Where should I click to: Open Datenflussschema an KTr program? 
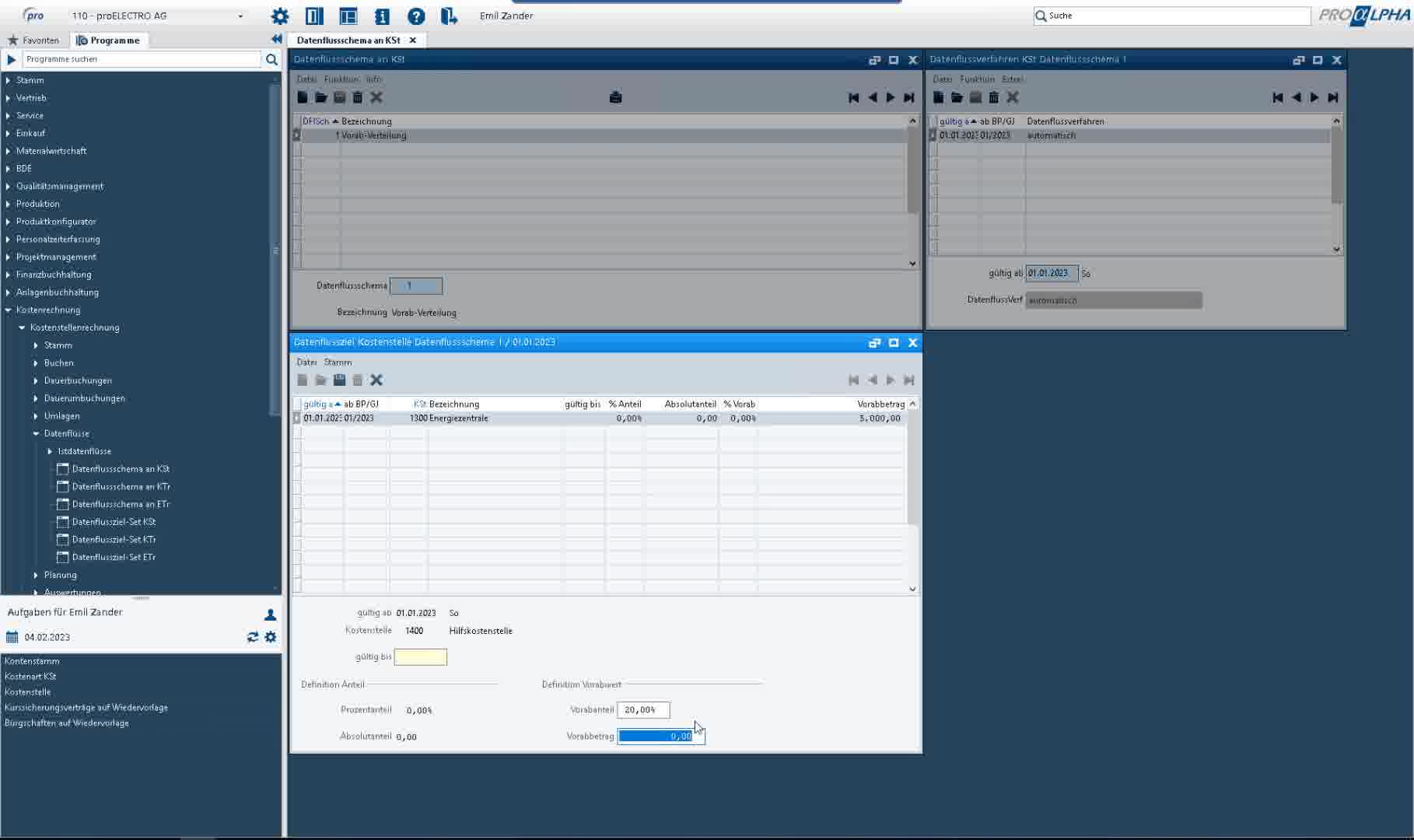pos(121,487)
